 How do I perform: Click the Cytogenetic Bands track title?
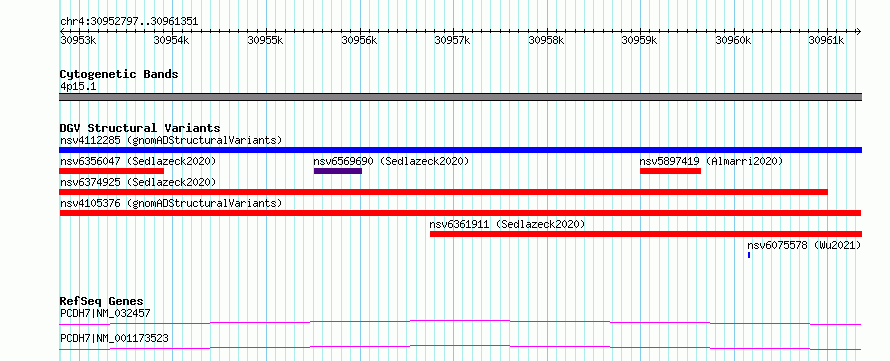[119, 74]
